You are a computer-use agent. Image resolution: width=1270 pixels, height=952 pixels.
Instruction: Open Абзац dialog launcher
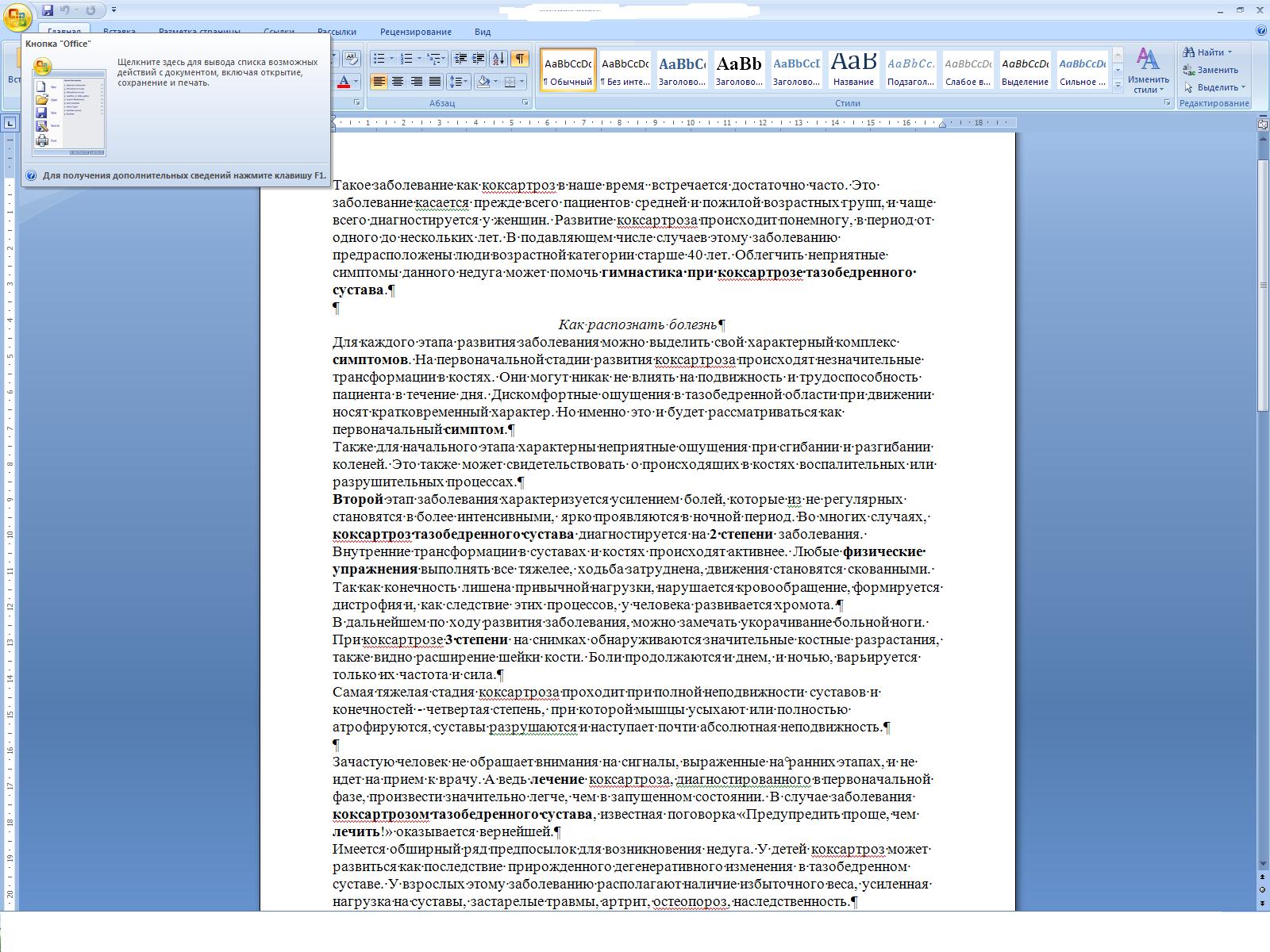pyautogui.click(x=525, y=103)
